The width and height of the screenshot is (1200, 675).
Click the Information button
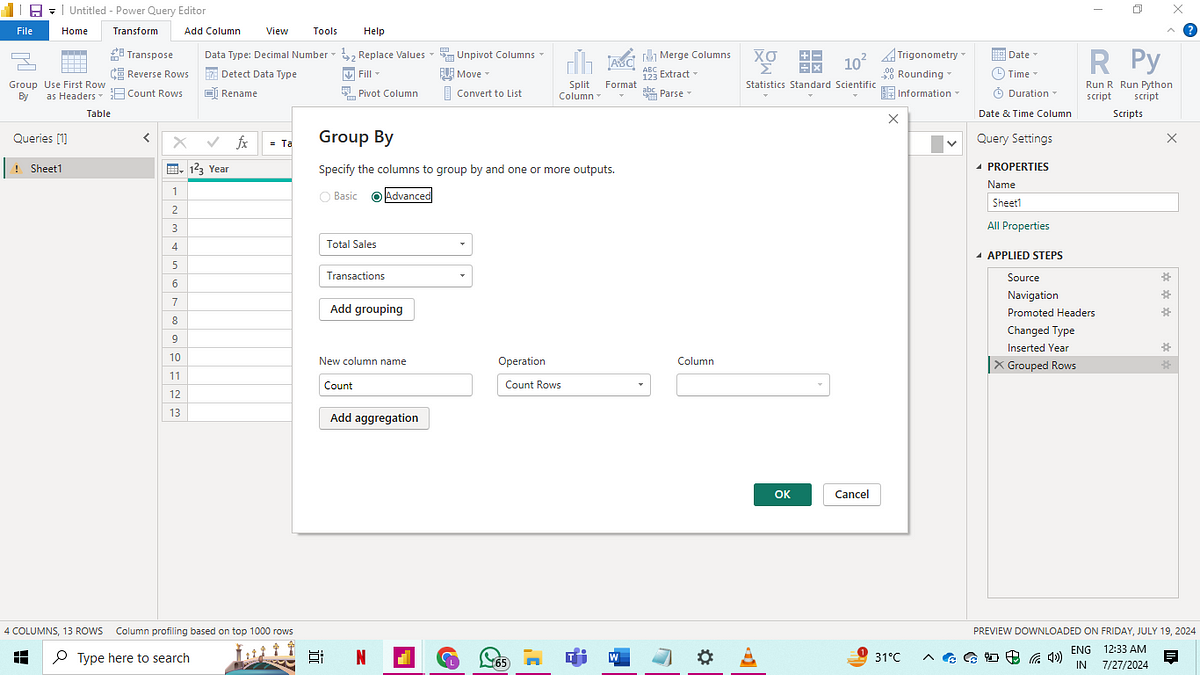(920, 93)
